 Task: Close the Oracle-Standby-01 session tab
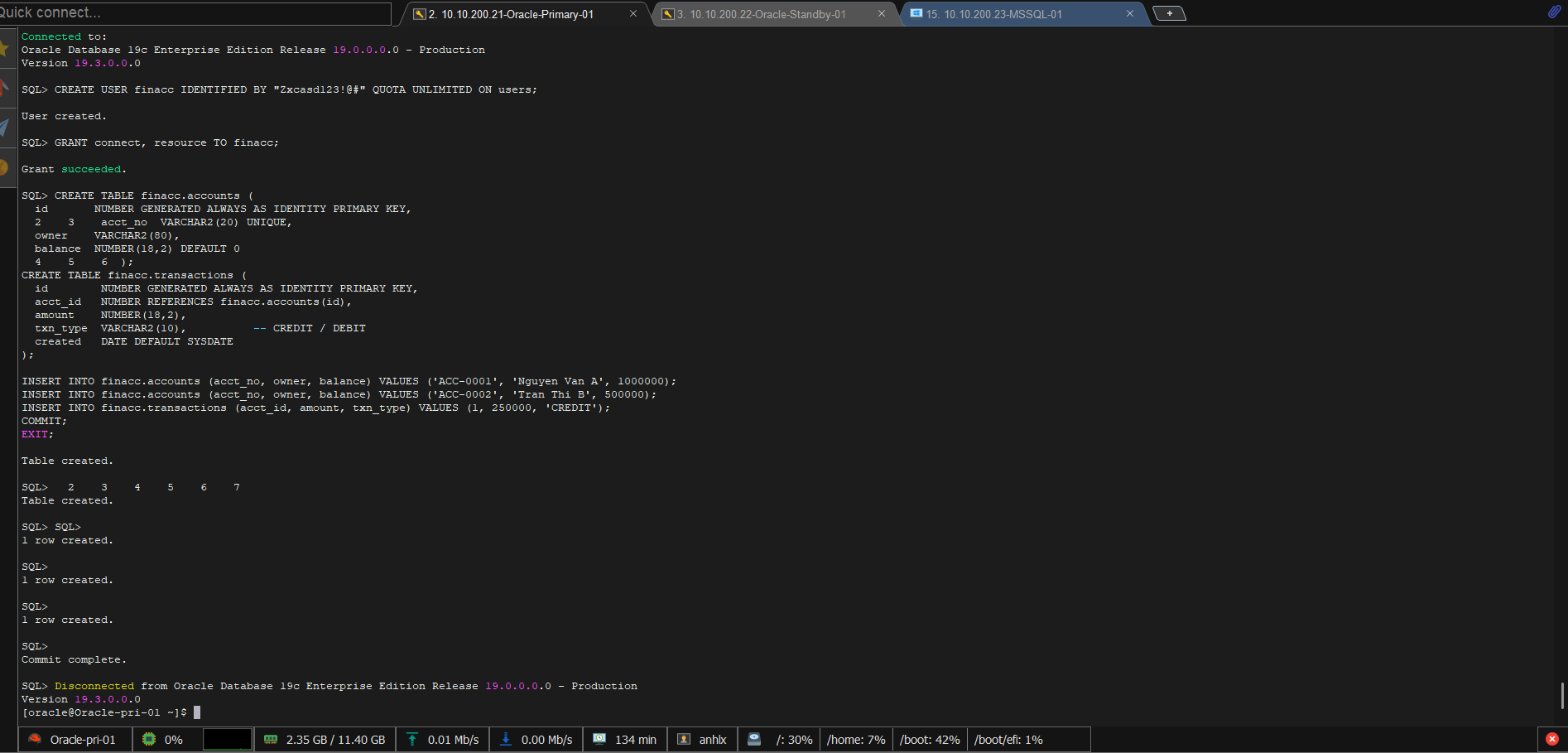882,14
